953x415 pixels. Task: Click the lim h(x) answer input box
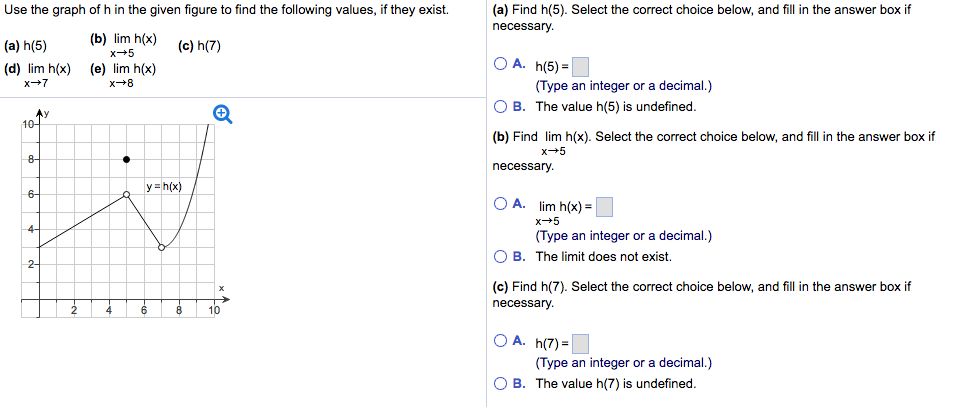604,207
